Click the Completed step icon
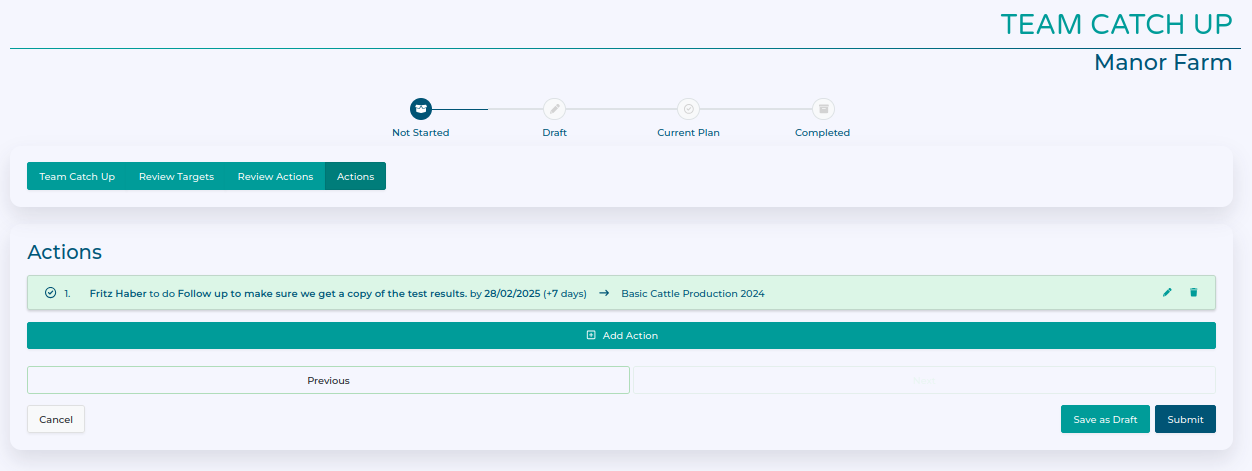Image resolution: width=1252 pixels, height=471 pixels. coord(823,108)
